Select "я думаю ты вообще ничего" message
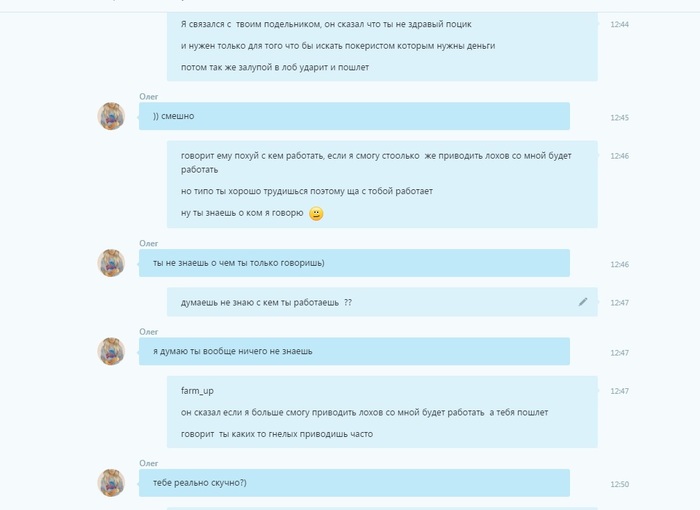700x510 pixels. 354,351
